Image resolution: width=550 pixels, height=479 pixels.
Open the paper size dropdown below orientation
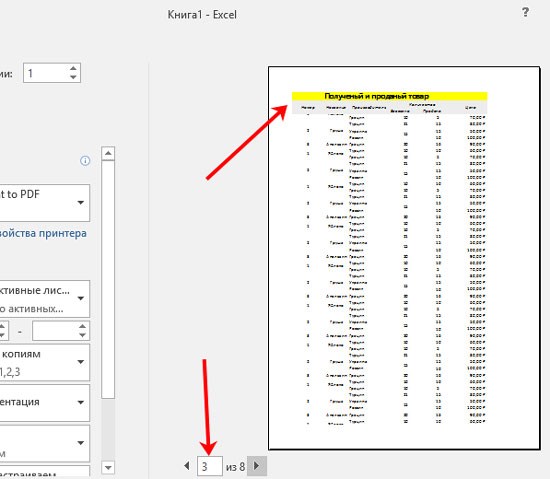tap(45, 443)
